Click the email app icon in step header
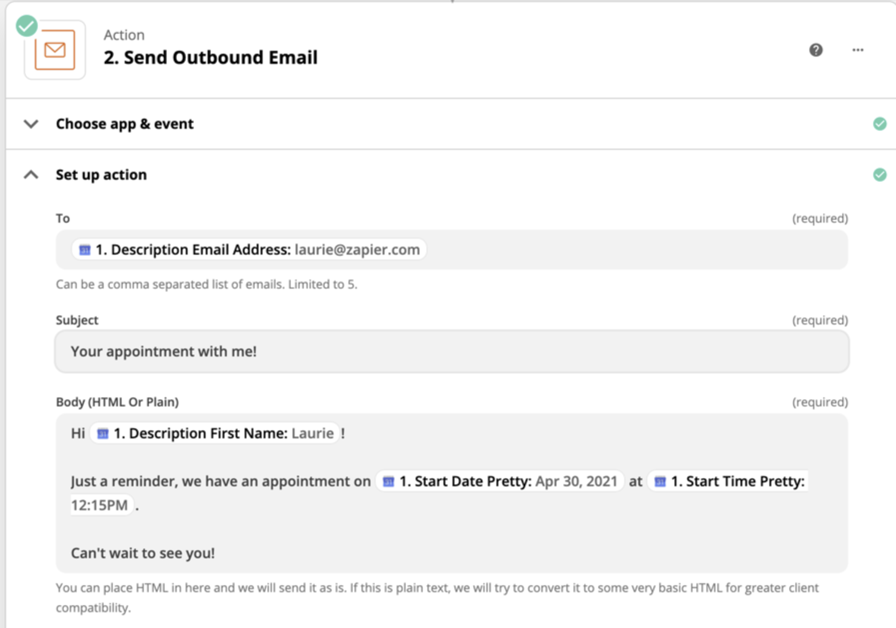This screenshot has height=628, width=896. point(55,50)
